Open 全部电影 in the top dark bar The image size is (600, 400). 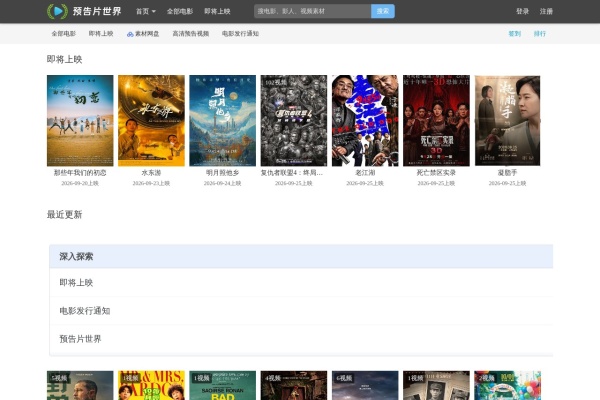pyautogui.click(x=180, y=11)
